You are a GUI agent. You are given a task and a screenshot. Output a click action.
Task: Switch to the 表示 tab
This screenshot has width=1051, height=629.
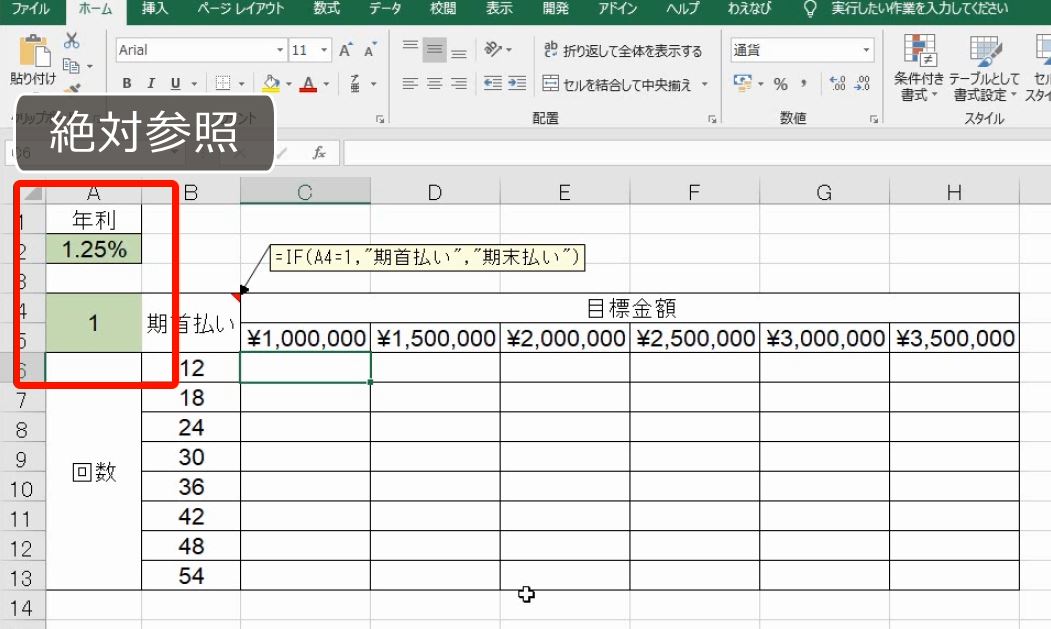point(499,9)
